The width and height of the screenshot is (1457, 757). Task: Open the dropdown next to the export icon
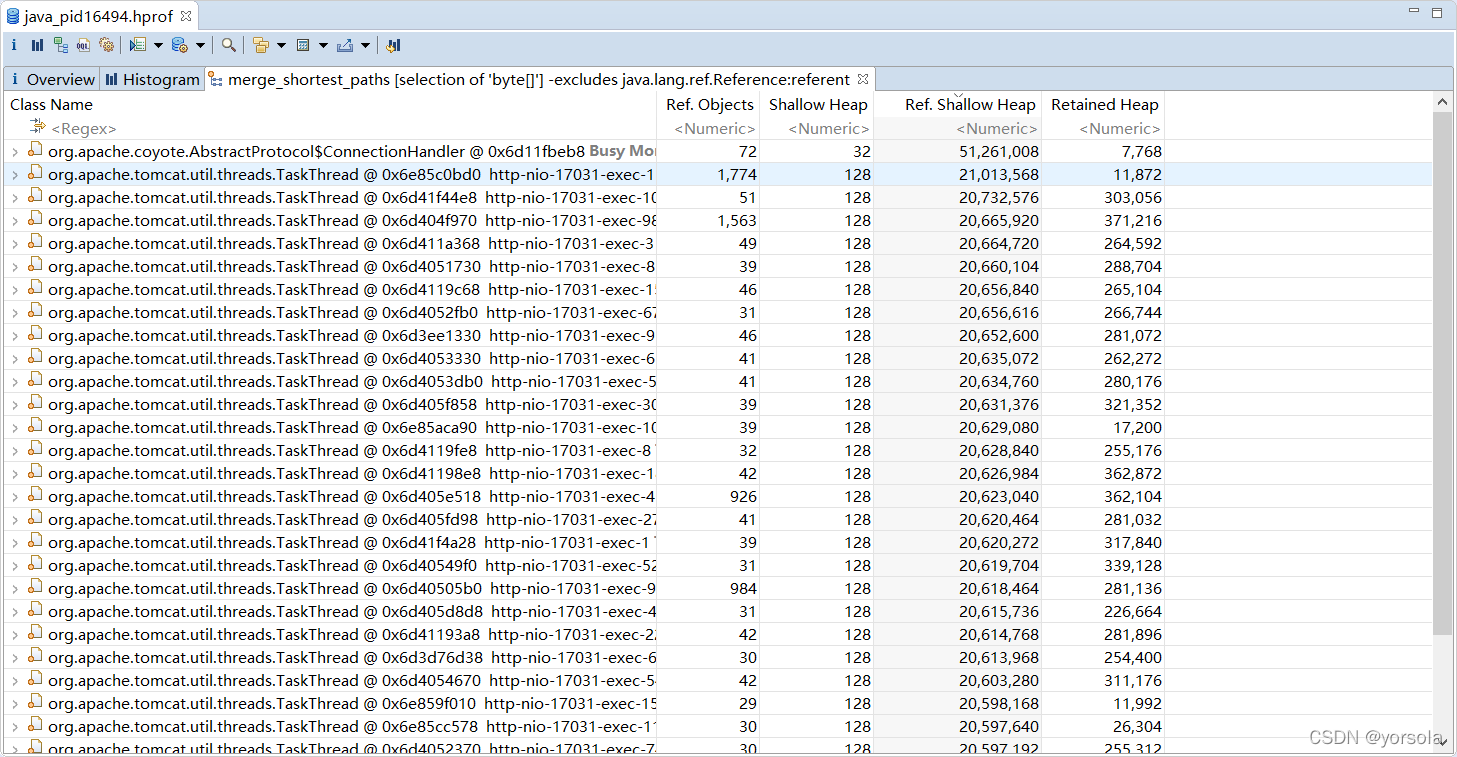pos(366,45)
